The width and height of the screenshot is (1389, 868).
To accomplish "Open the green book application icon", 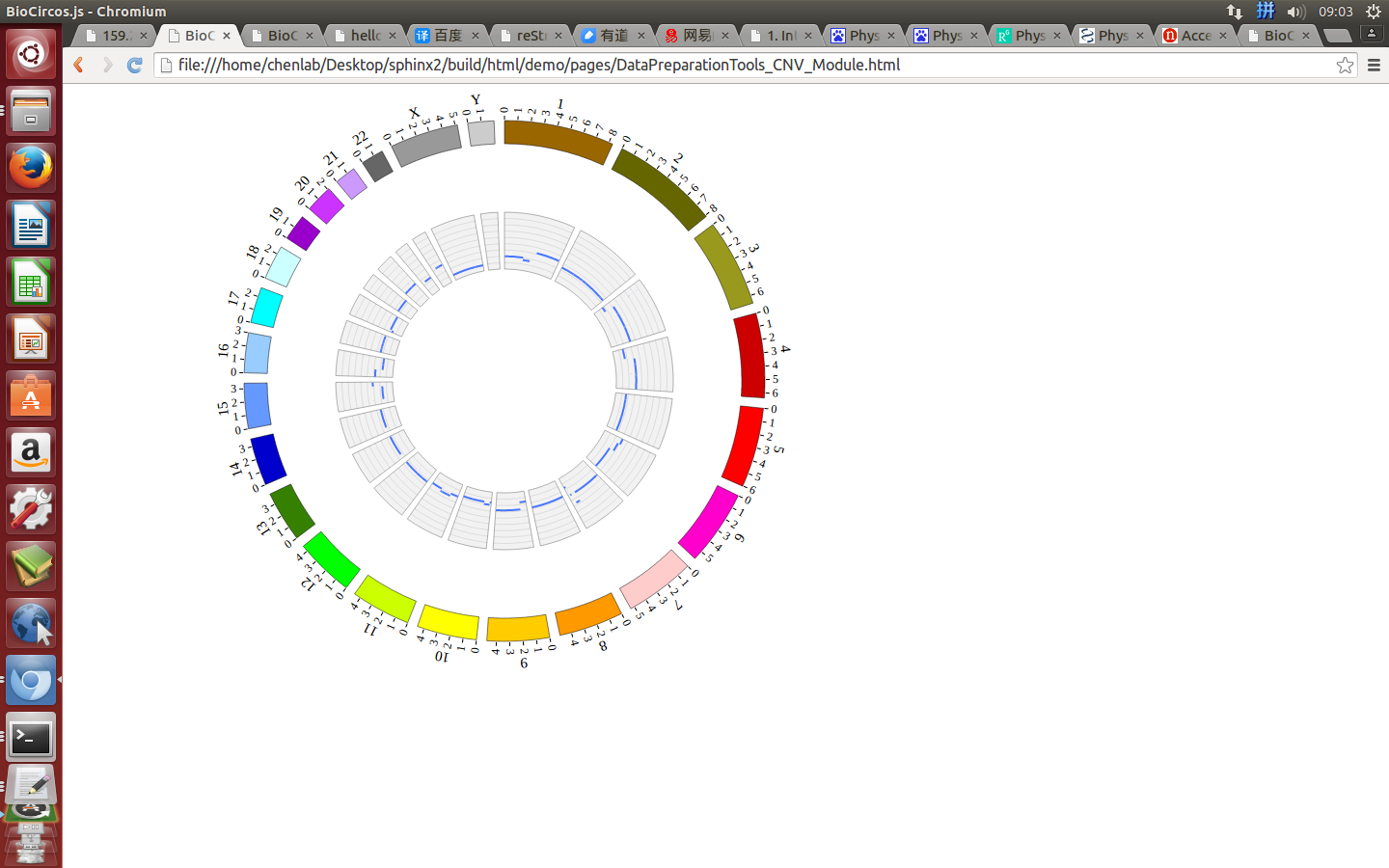I will coord(31,566).
